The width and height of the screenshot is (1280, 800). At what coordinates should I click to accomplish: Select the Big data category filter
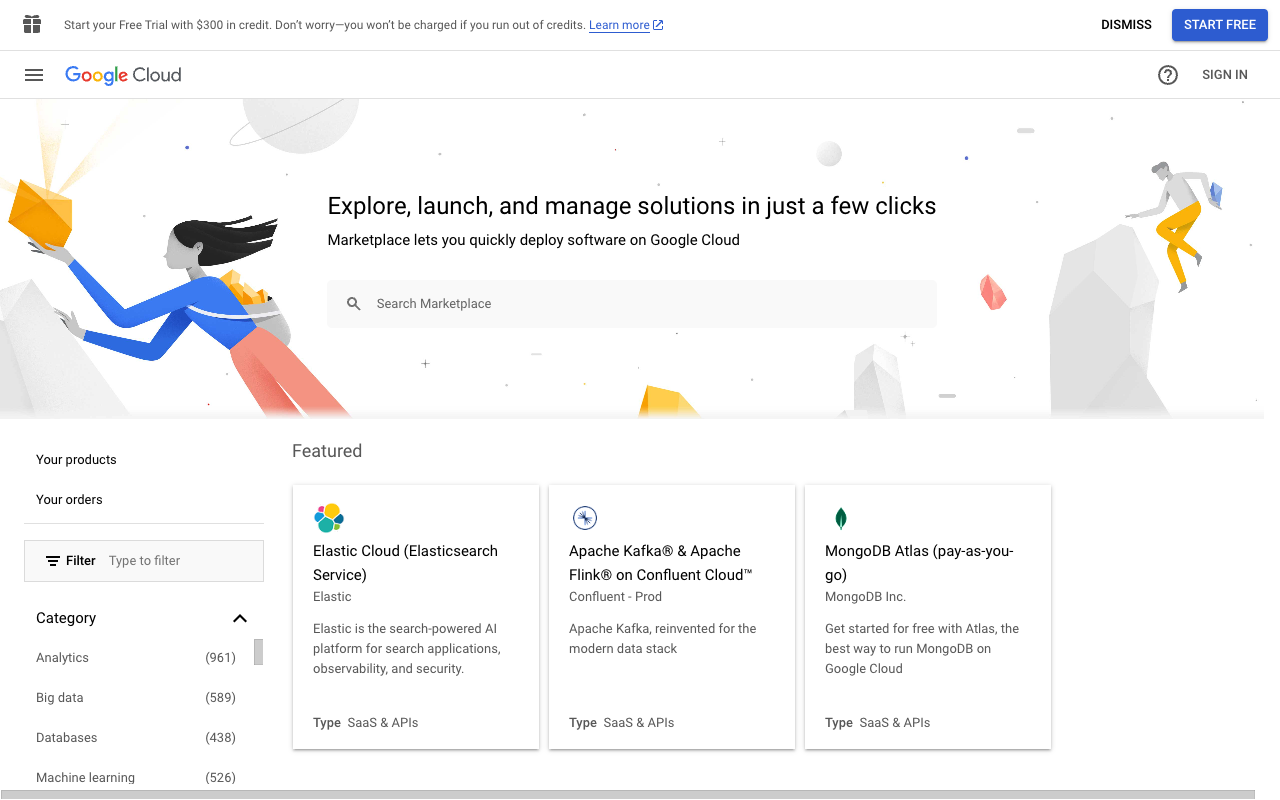(60, 698)
